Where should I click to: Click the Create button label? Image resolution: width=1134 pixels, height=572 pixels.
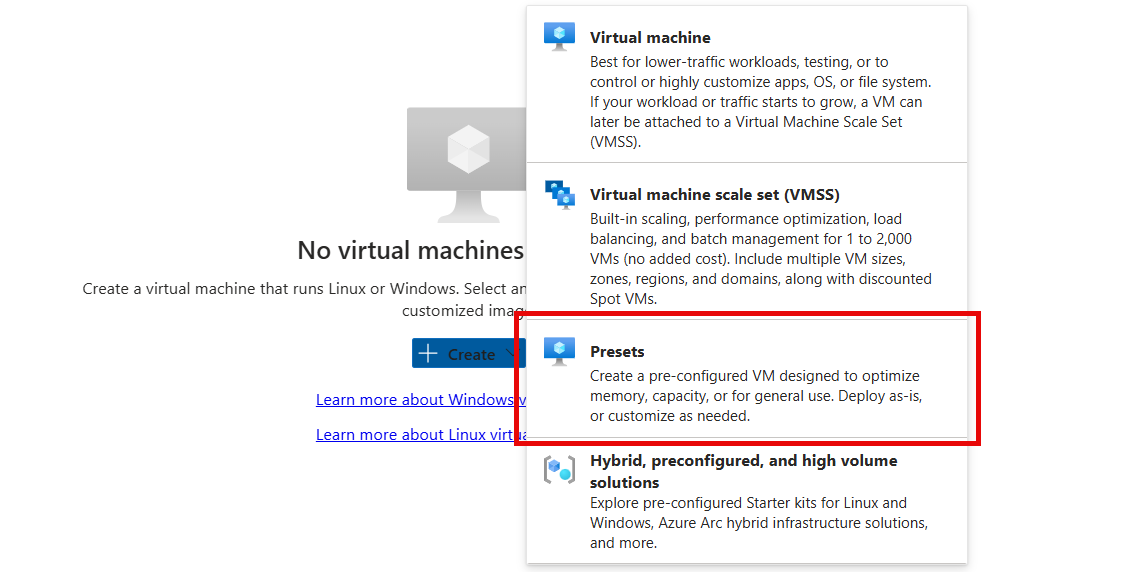tap(471, 354)
